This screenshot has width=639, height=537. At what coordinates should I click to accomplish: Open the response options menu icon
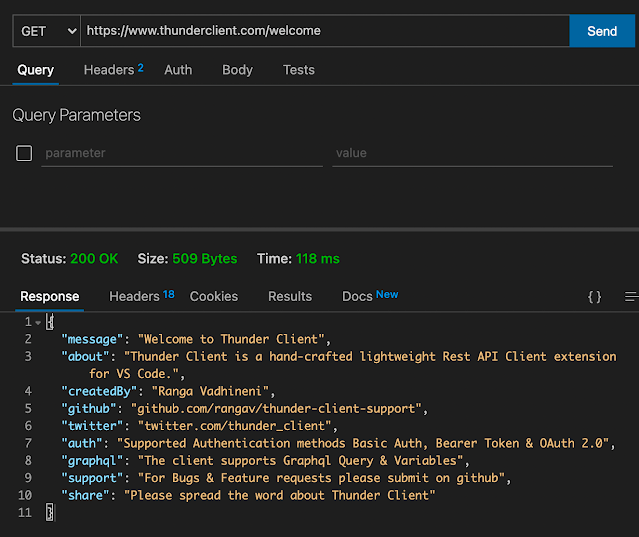click(x=630, y=297)
